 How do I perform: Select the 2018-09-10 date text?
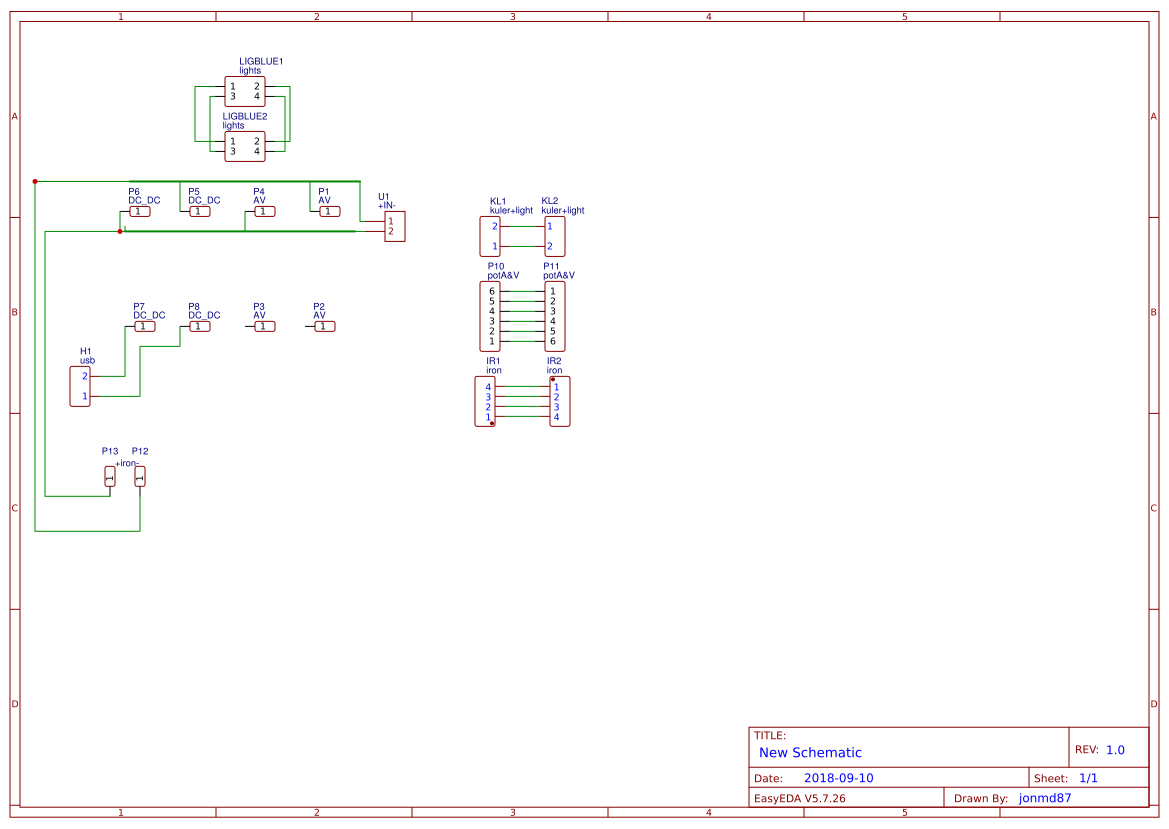pos(840,777)
